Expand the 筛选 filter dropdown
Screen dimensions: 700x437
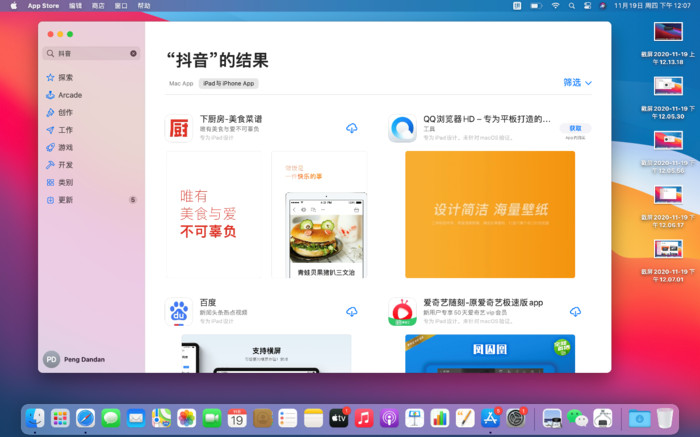tap(577, 83)
